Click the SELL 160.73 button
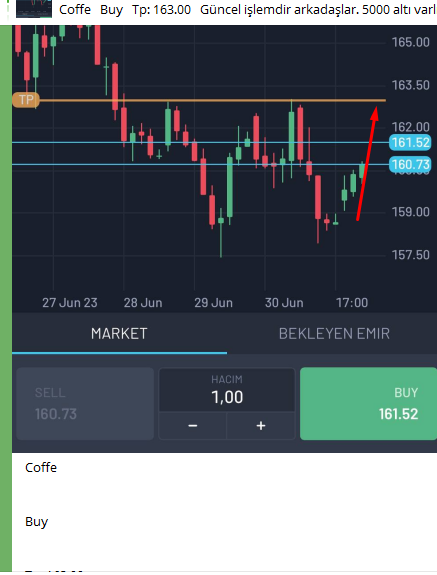The height and width of the screenshot is (575, 437). point(85,403)
